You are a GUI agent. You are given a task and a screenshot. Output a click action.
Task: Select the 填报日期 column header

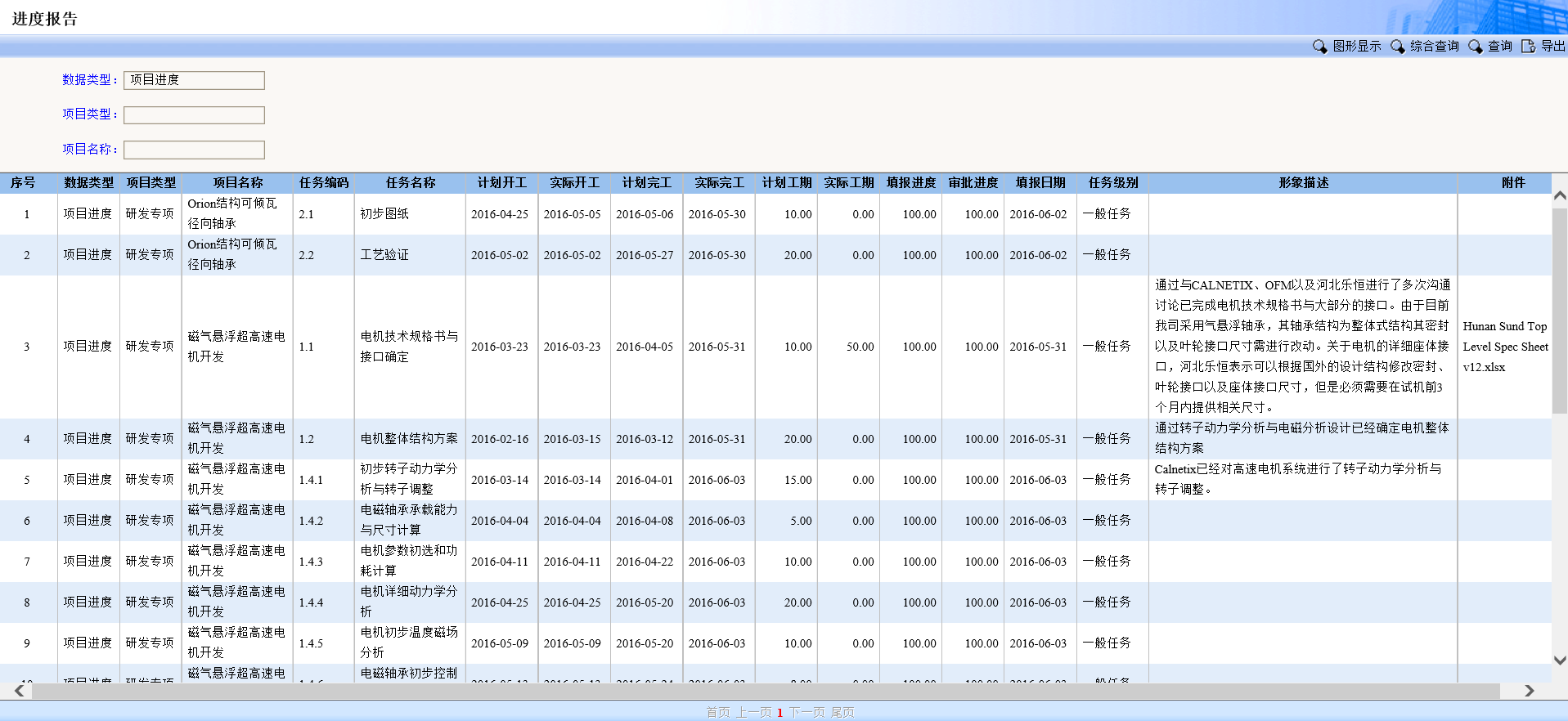(x=1040, y=183)
